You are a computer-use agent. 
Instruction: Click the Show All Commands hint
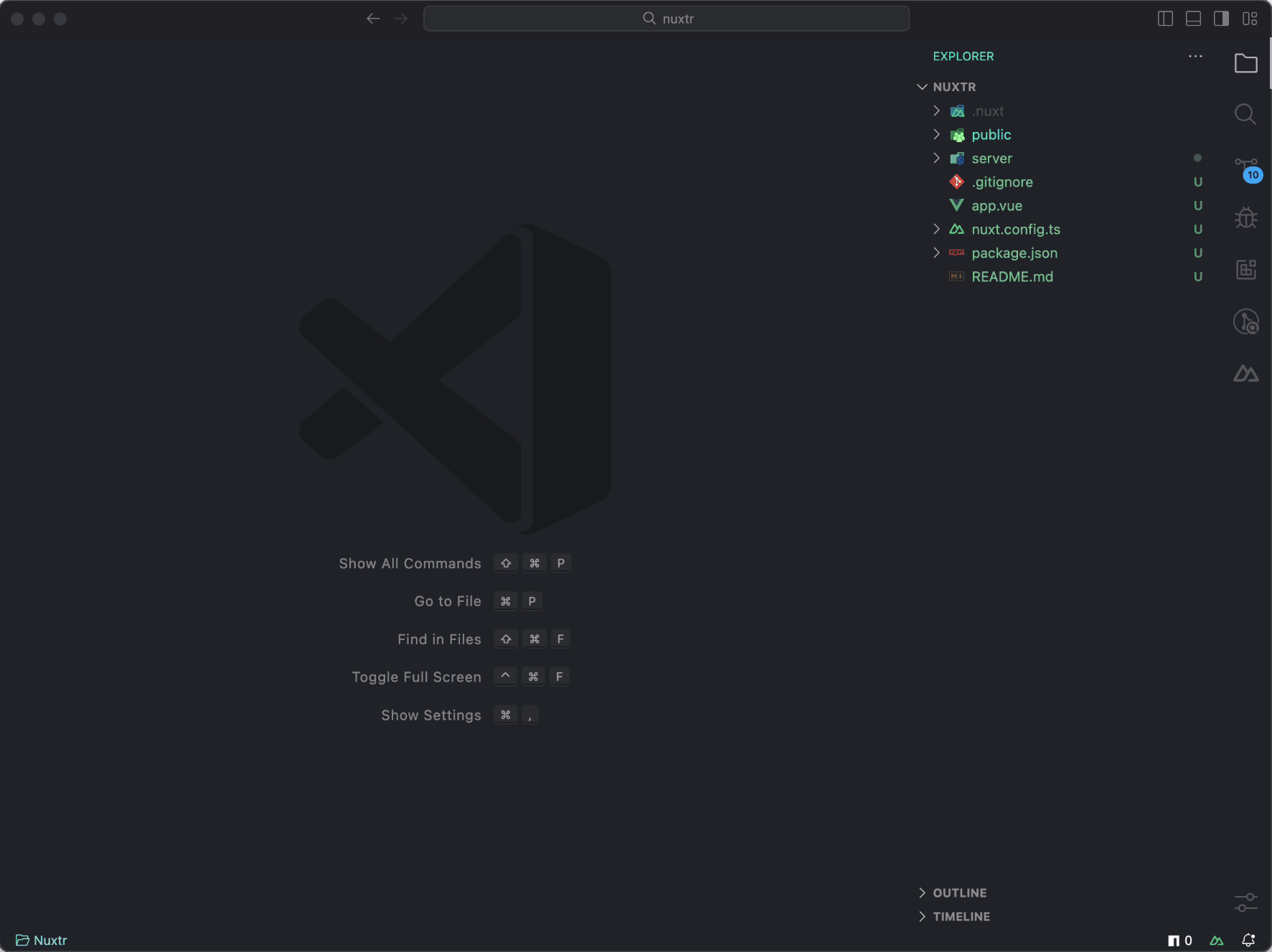point(410,564)
